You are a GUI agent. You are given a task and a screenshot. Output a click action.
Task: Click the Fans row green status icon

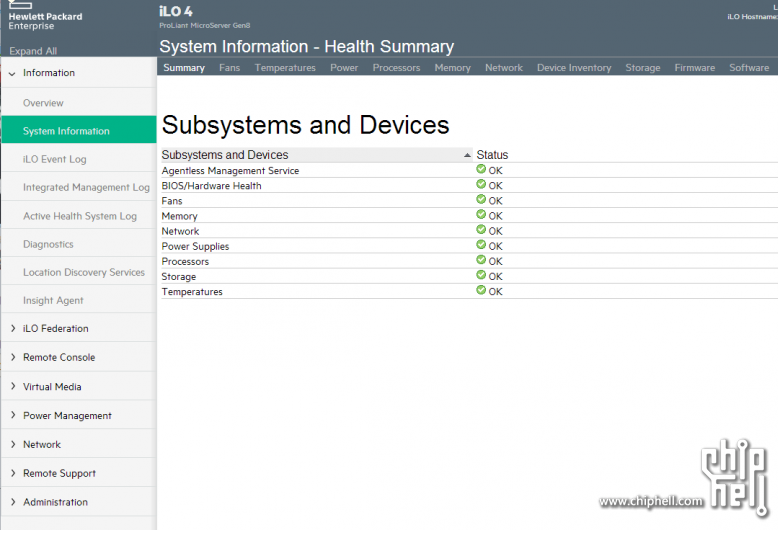click(481, 200)
